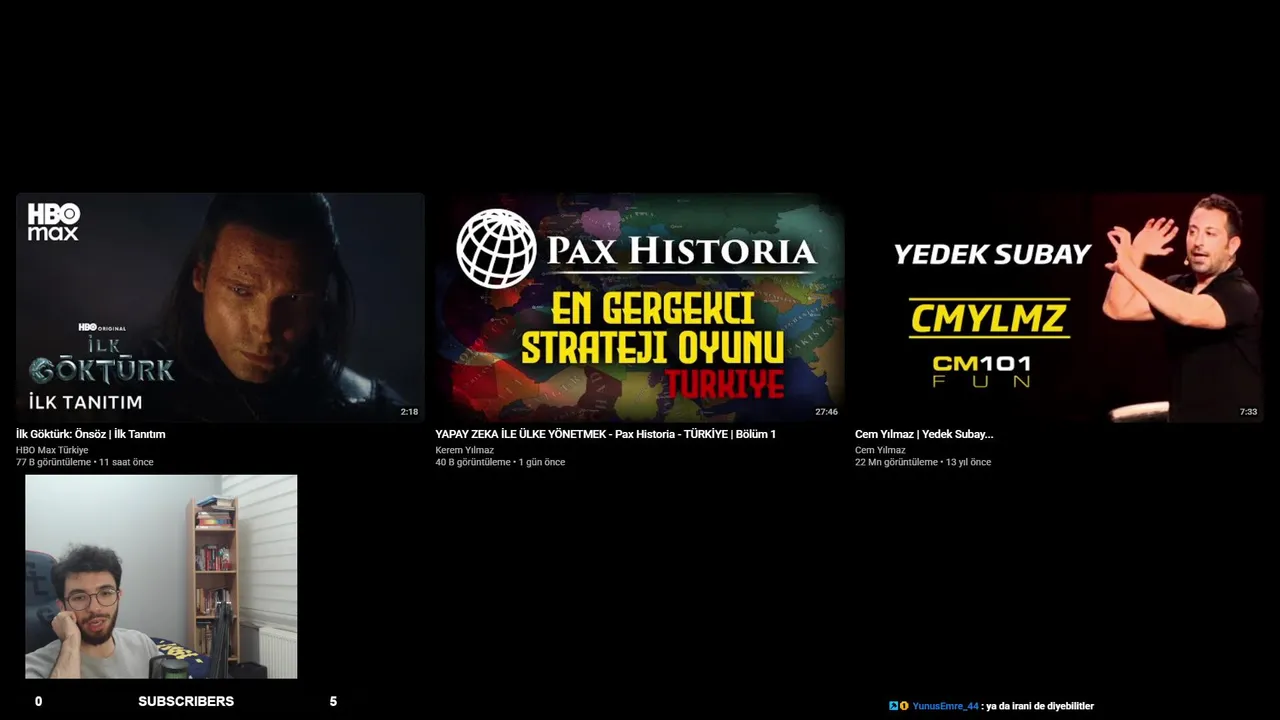
Task: Open the Kerem Yılmaz channel name
Action: [x=464, y=450]
